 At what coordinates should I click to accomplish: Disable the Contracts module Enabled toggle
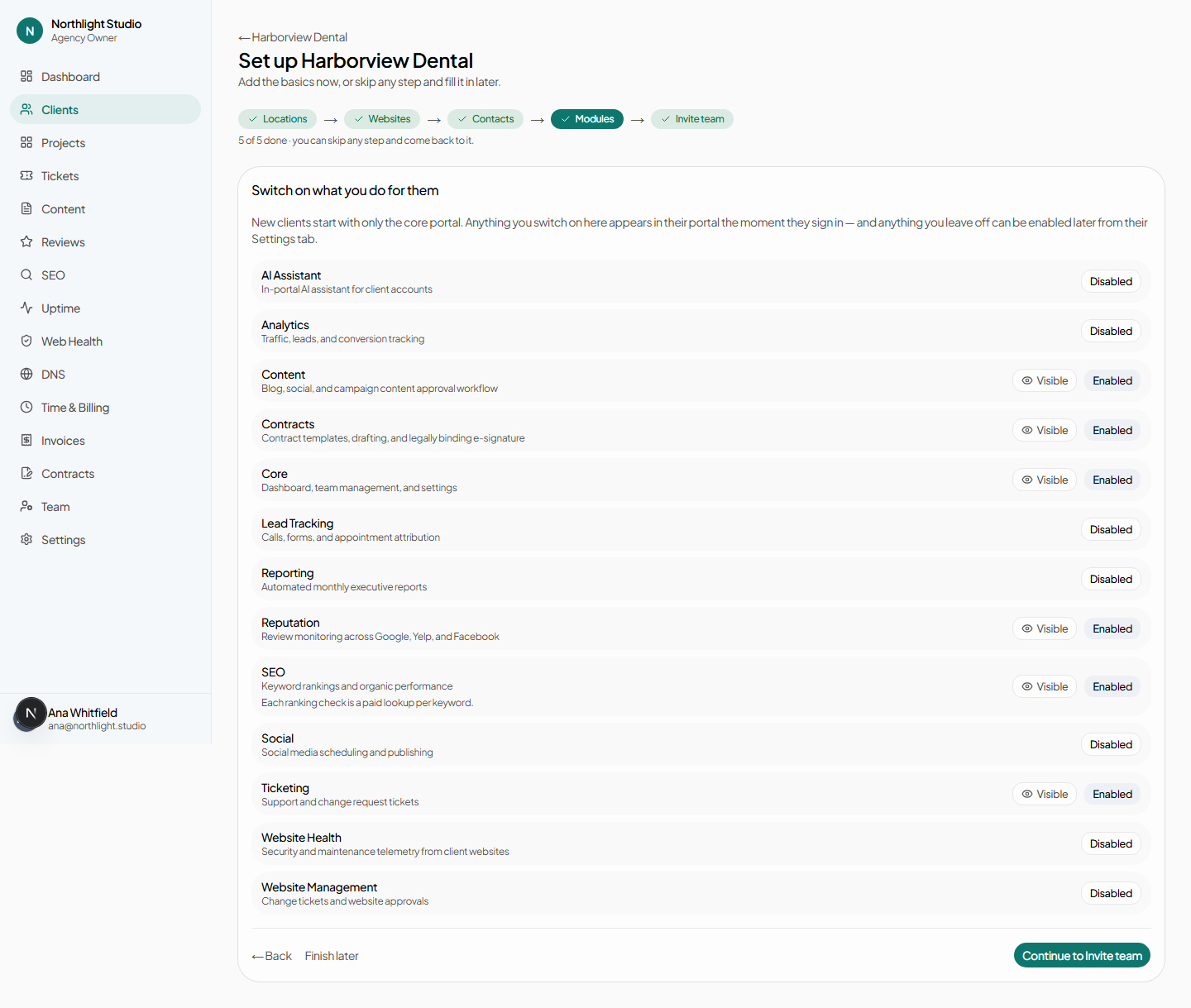coord(1112,430)
